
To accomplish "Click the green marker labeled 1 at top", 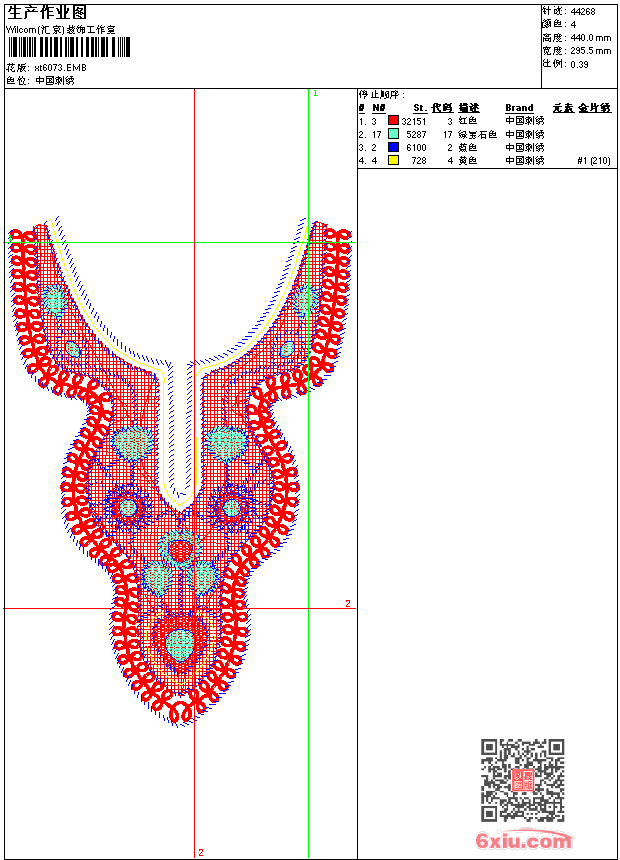I will (x=315, y=93).
